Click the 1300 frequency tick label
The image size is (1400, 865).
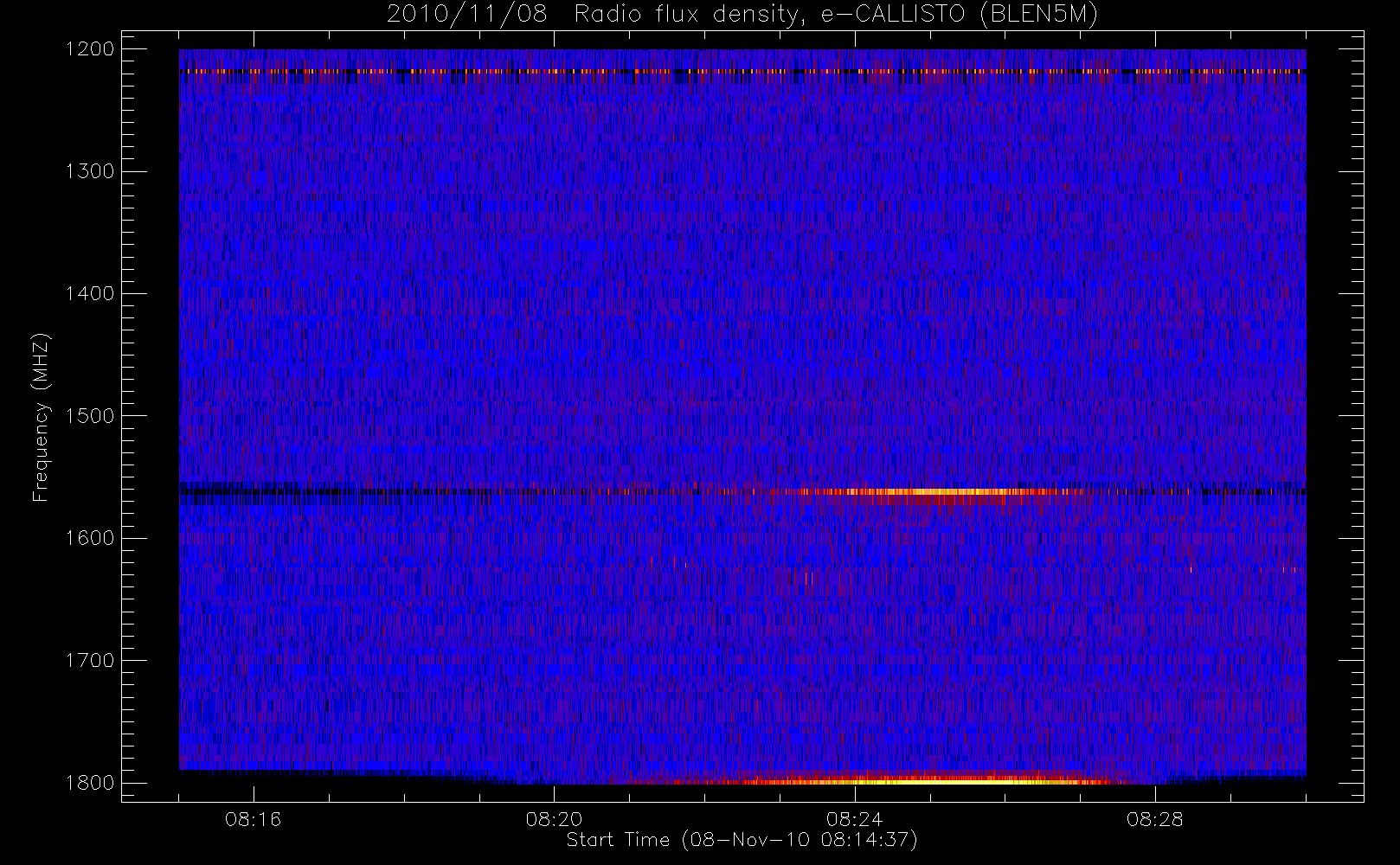[90, 171]
